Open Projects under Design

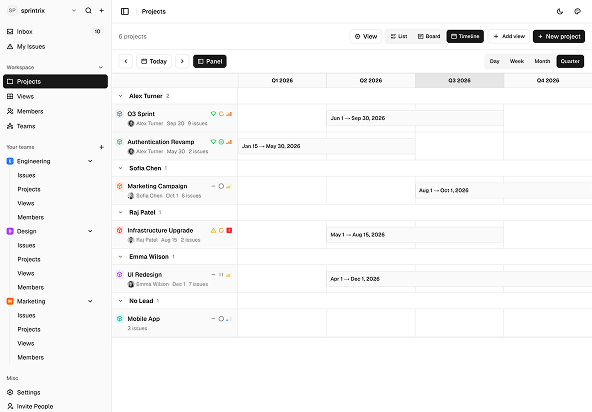[x=29, y=259]
